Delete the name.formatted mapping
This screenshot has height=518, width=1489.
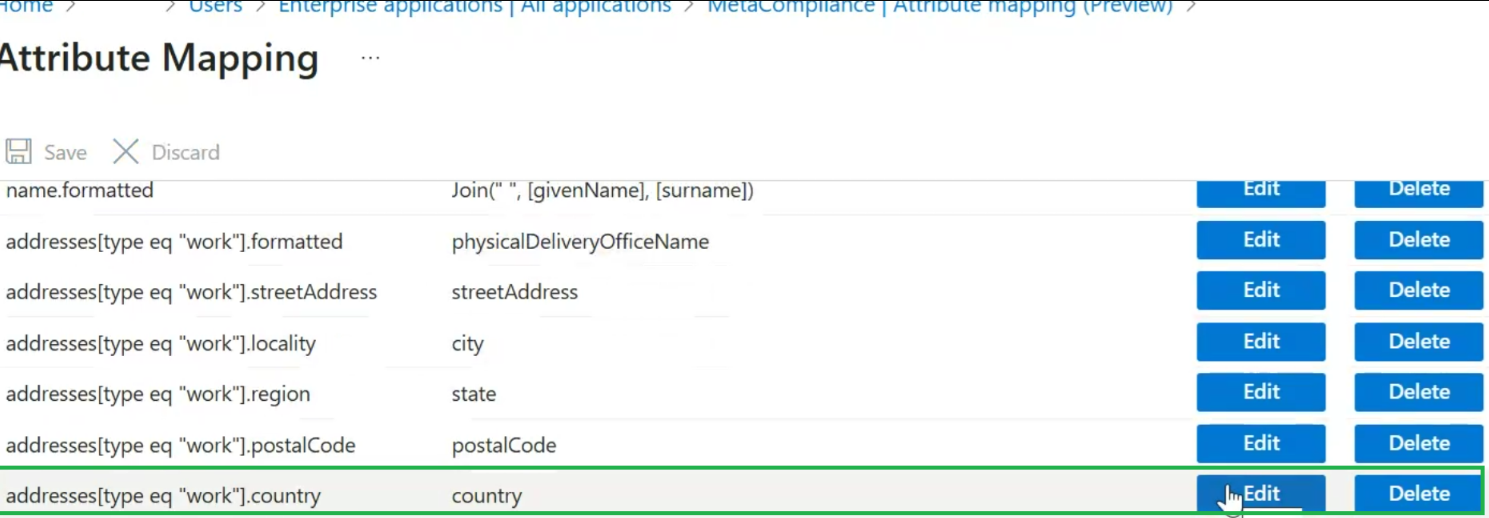pos(1419,192)
